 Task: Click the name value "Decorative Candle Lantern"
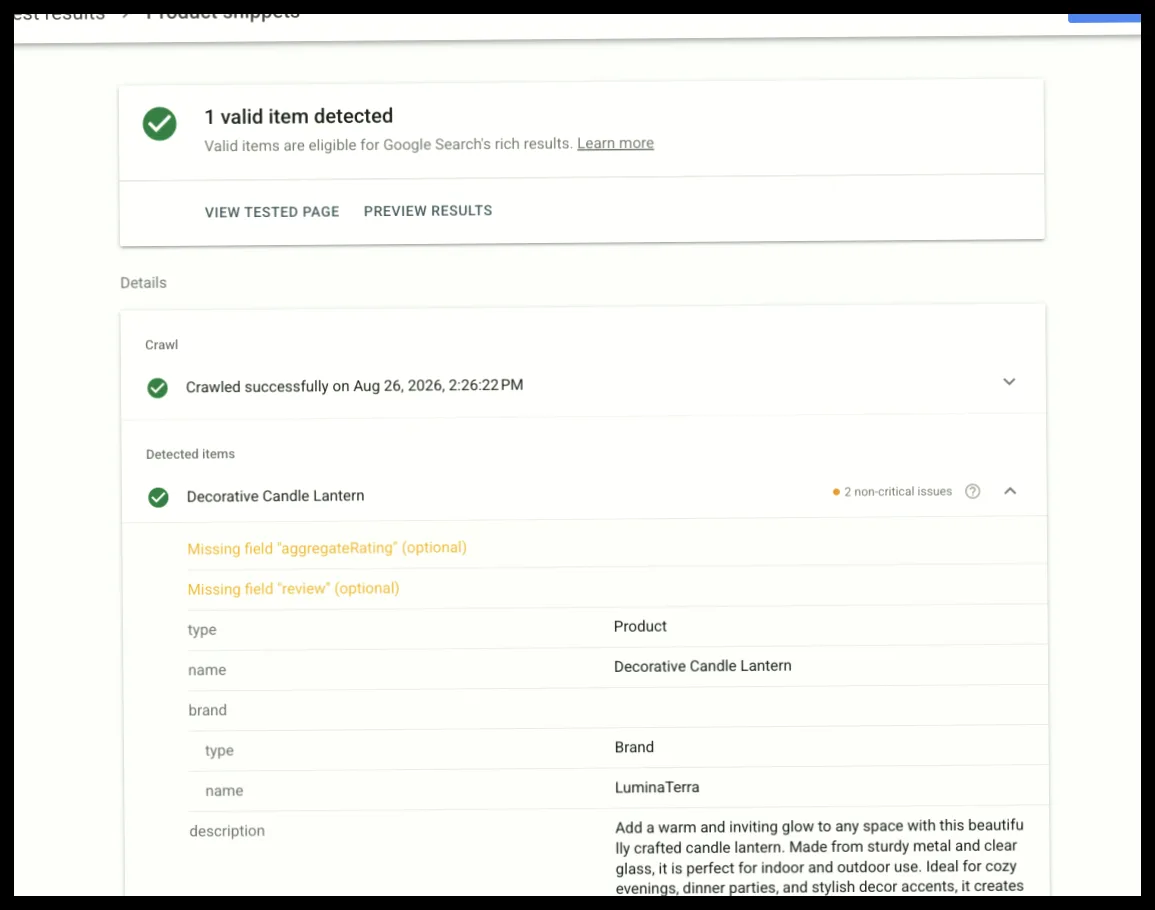(703, 666)
